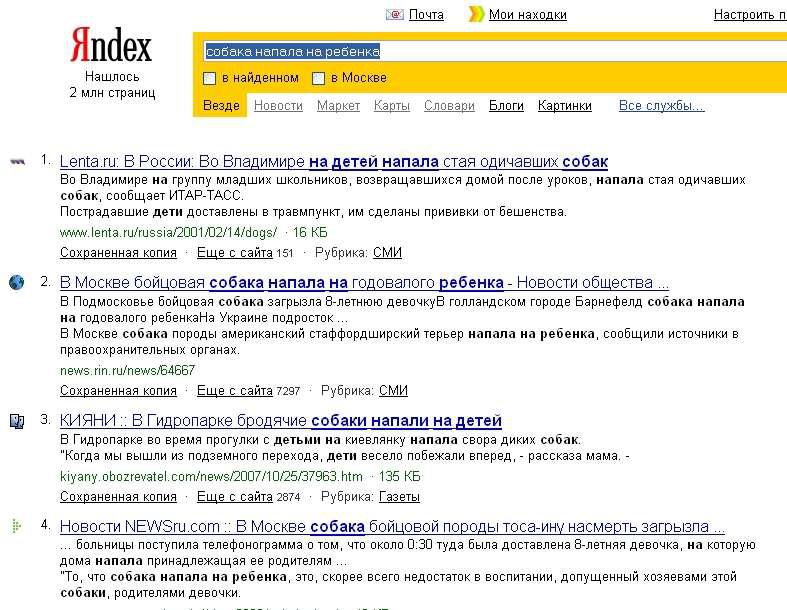787x610 pixels.
Task: Click the yellow Мои находки arrow icon
Action: [479, 14]
